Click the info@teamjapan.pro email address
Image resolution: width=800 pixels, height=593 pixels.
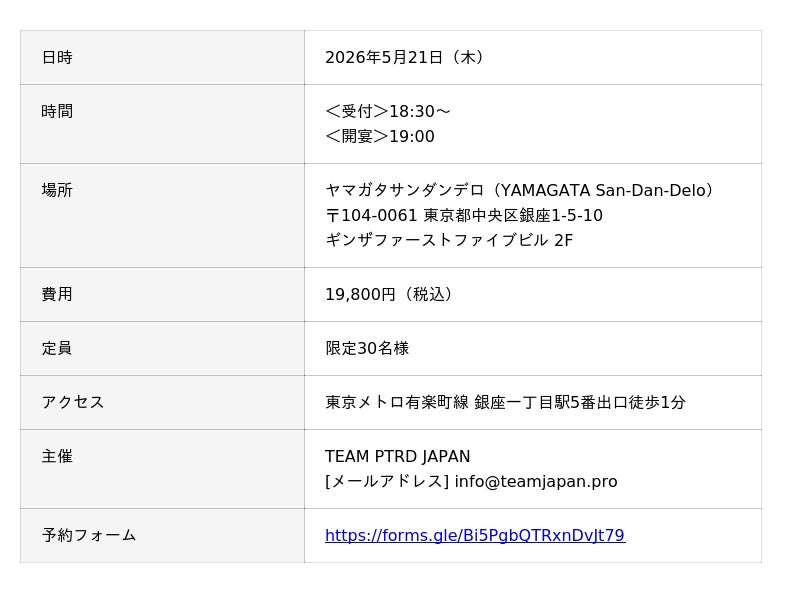coord(536,481)
